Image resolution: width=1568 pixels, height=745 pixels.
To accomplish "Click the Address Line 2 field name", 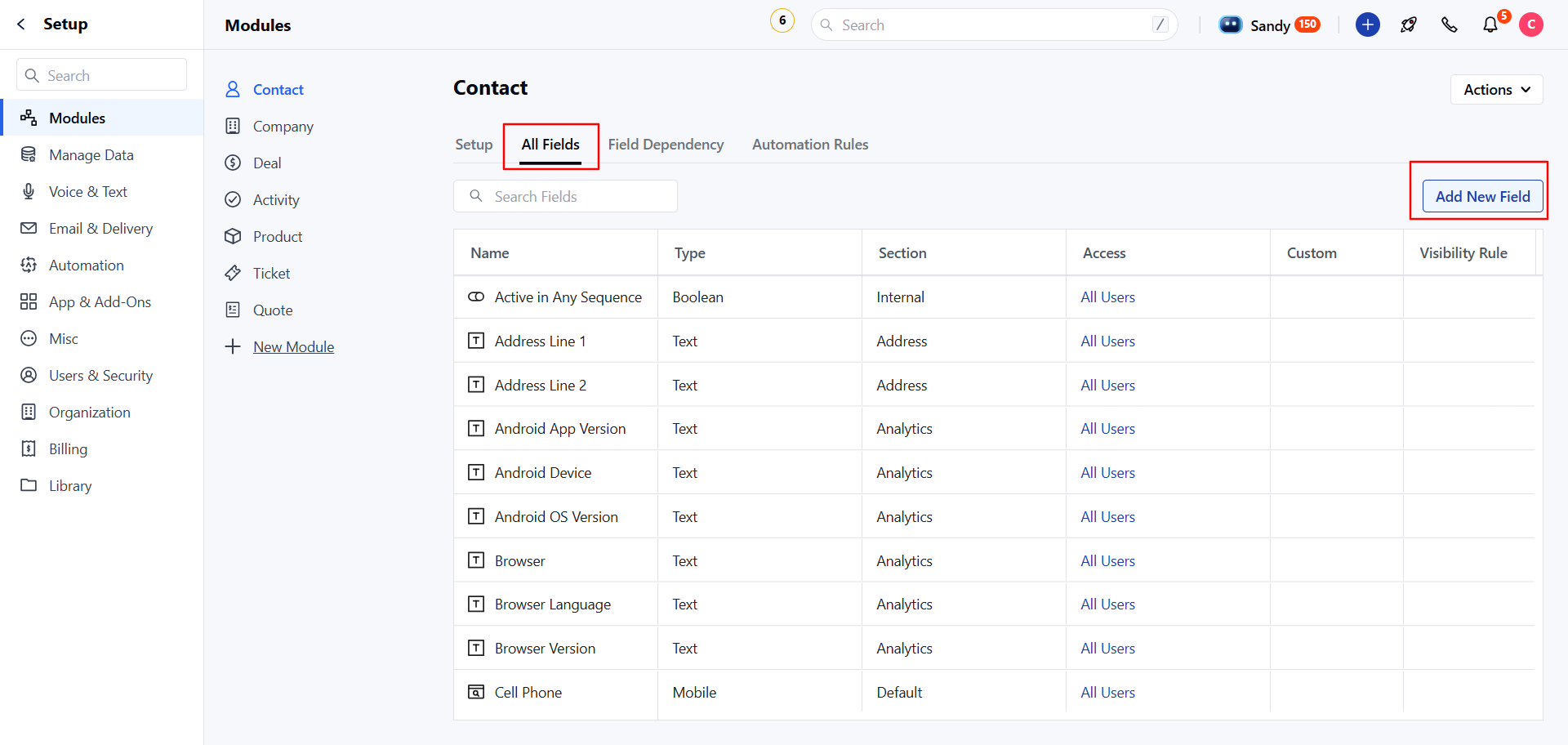I will [540, 385].
